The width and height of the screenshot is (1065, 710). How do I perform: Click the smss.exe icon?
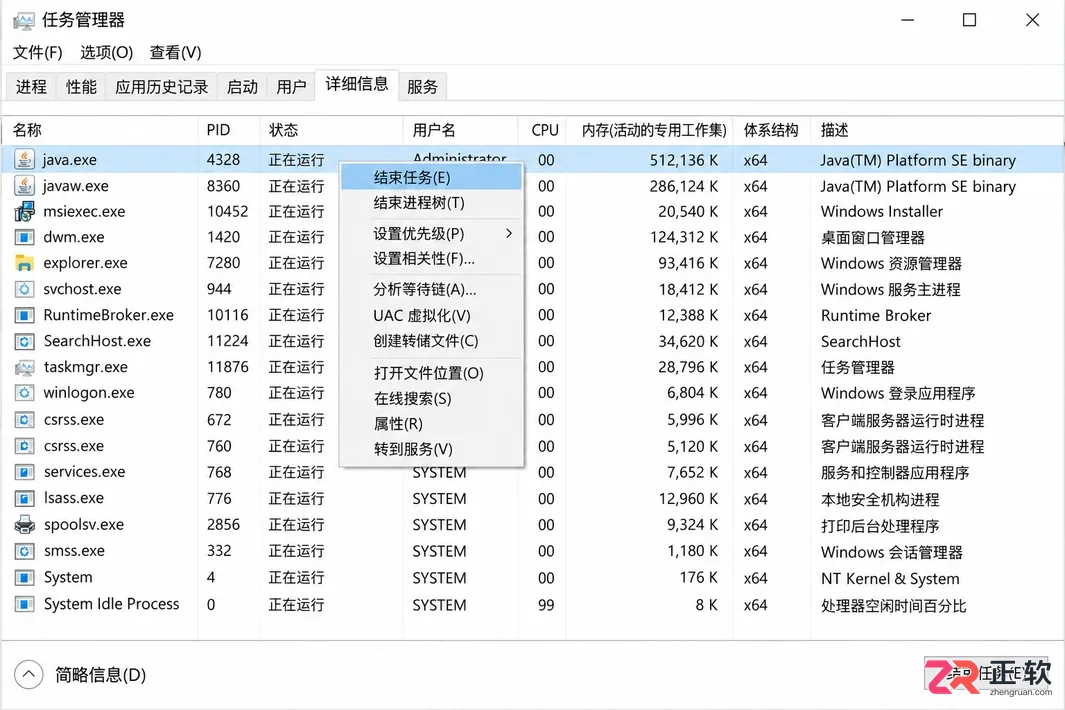click(x=24, y=551)
